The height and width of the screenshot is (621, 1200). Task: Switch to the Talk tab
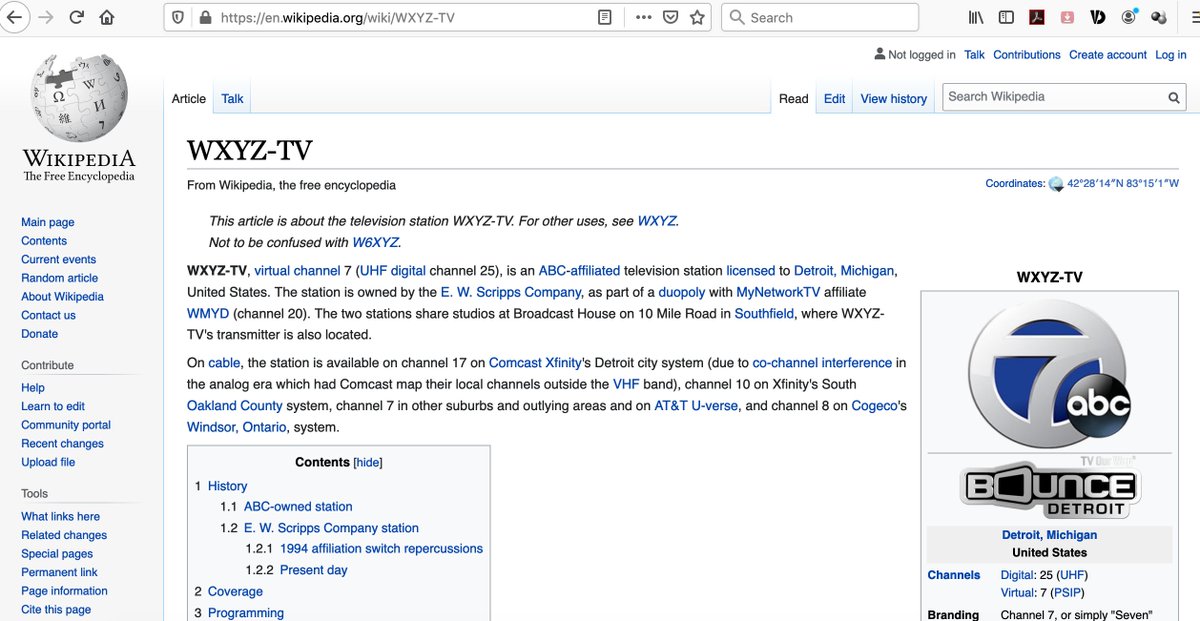pyautogui.click(x=231, y=98)
